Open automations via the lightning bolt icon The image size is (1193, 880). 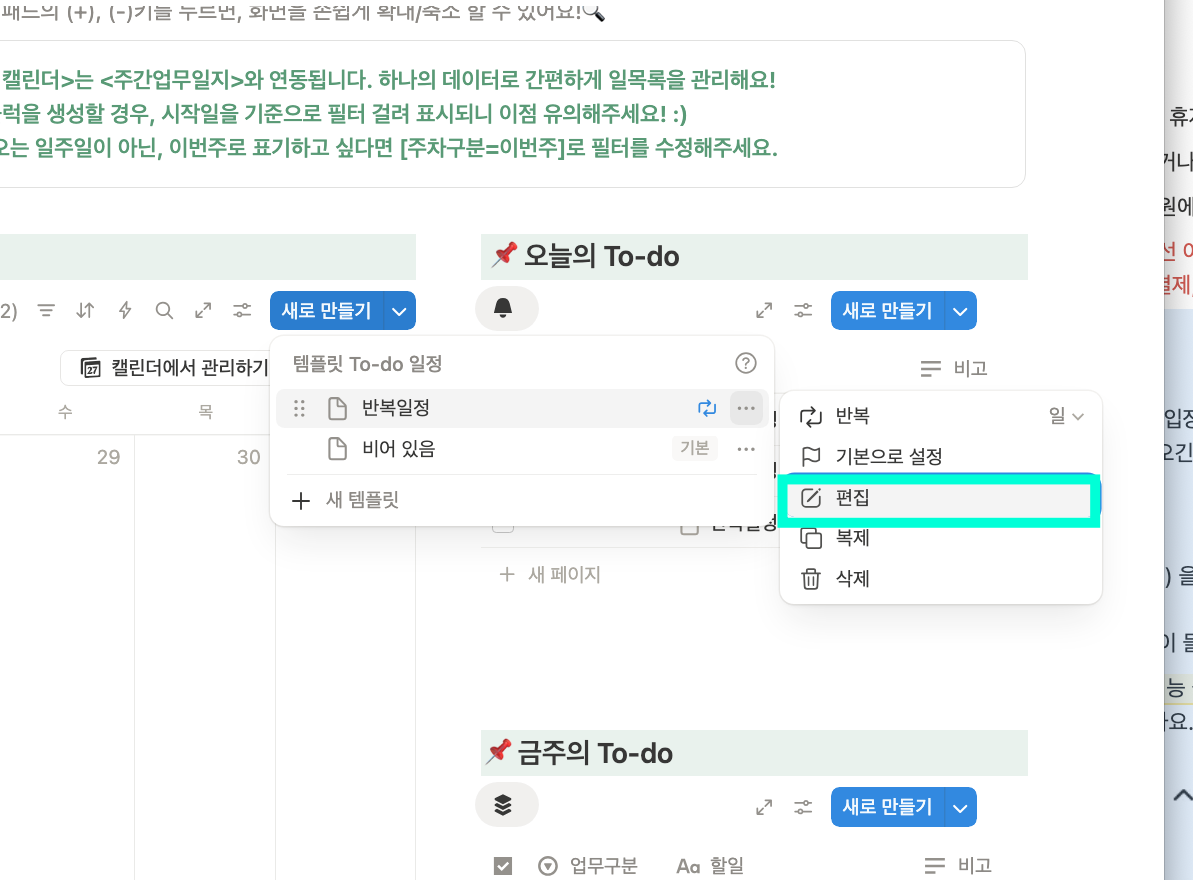click(x=125, y=311)
